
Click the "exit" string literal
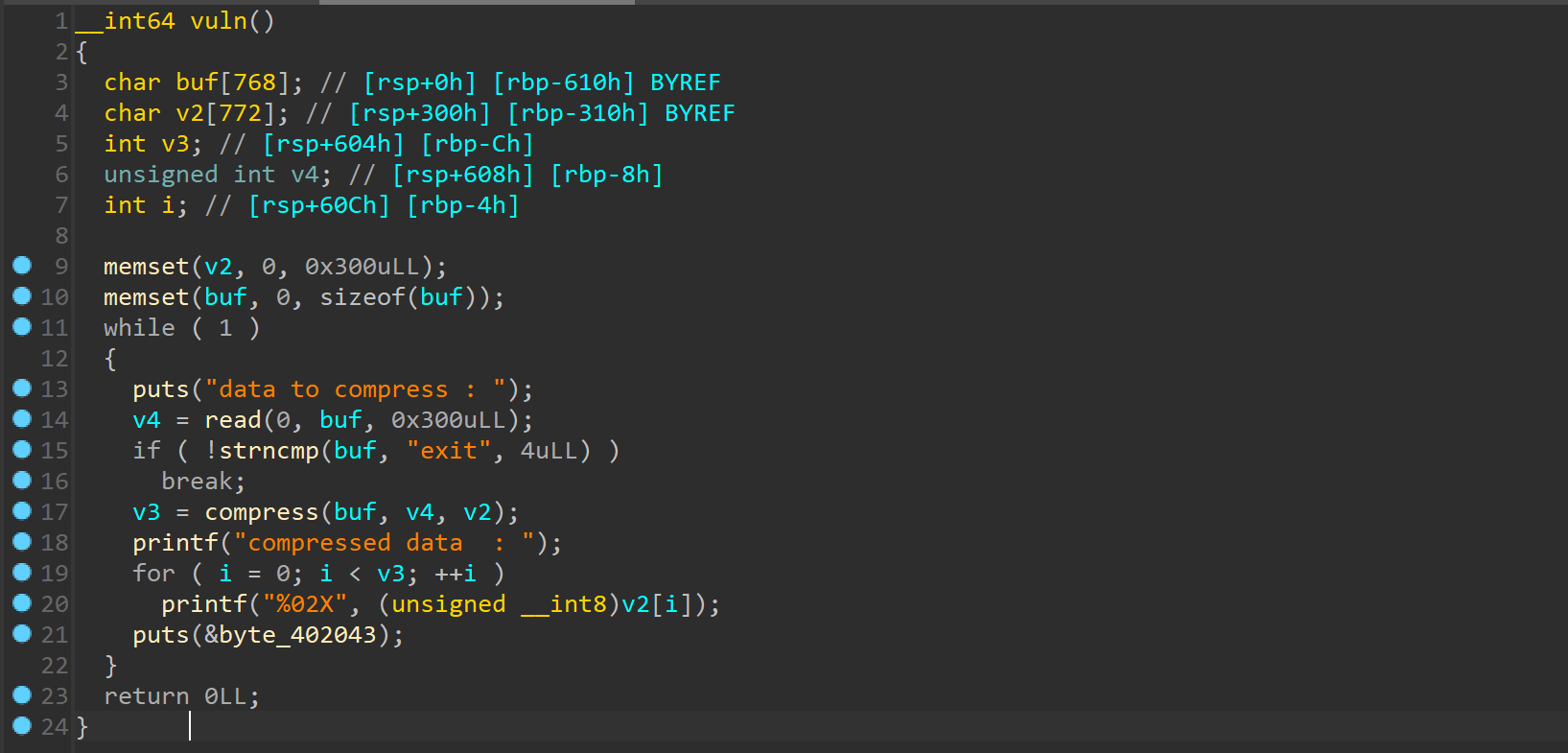click(448, 451)
